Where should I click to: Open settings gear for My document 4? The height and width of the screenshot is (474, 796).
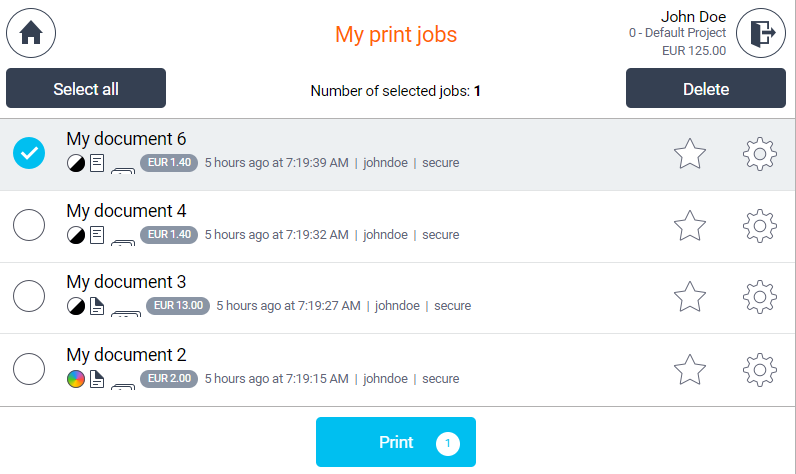[760, 226]
